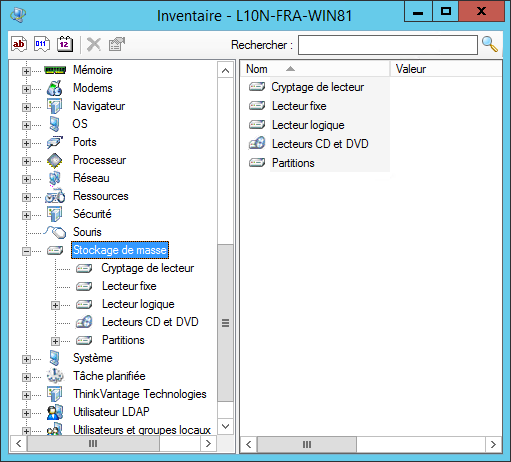Expand the Système tree node
The width and height of the screenshot is (511, 462).
point(26,359)
